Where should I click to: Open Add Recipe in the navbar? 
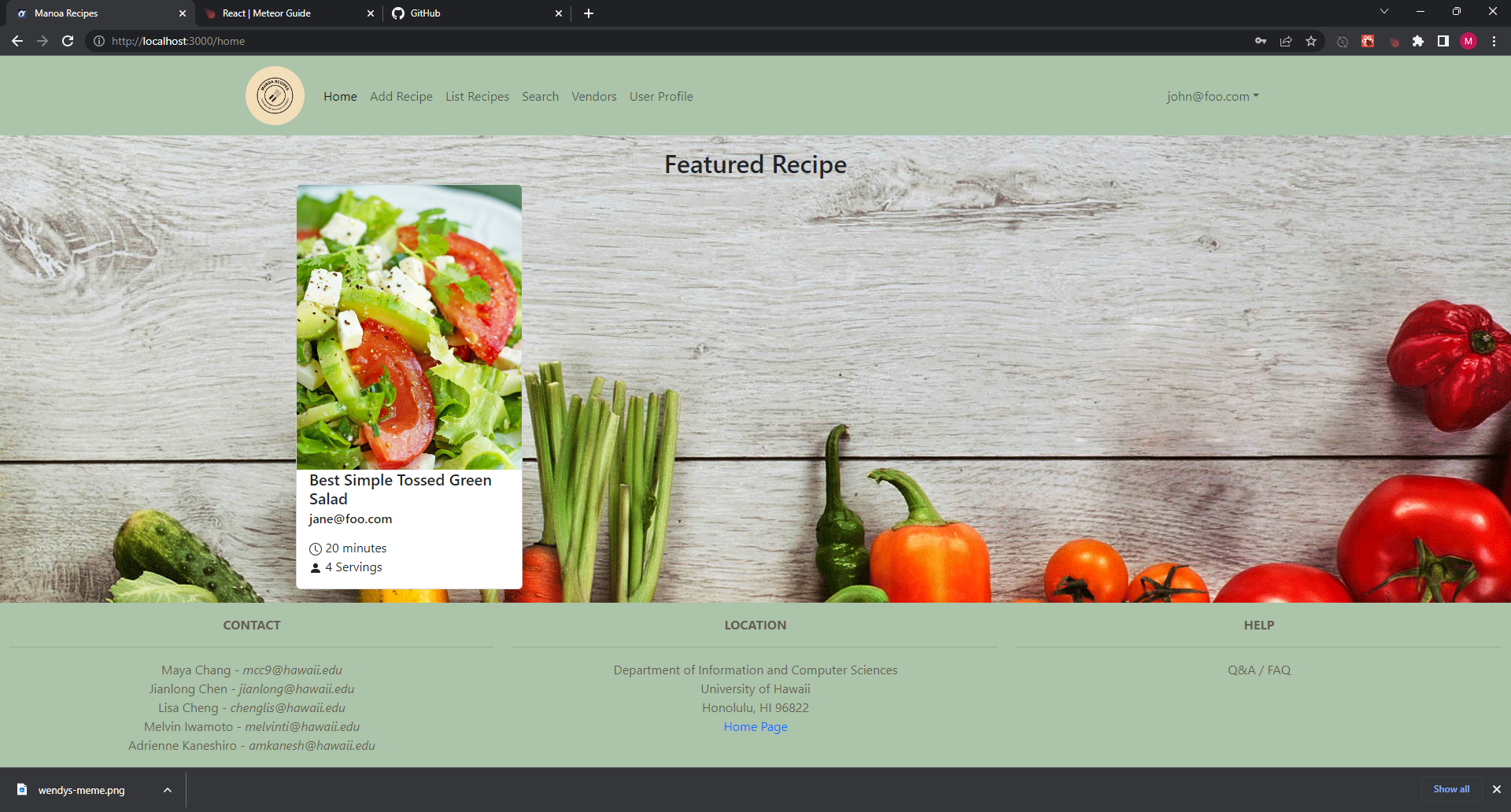point(401,96)
